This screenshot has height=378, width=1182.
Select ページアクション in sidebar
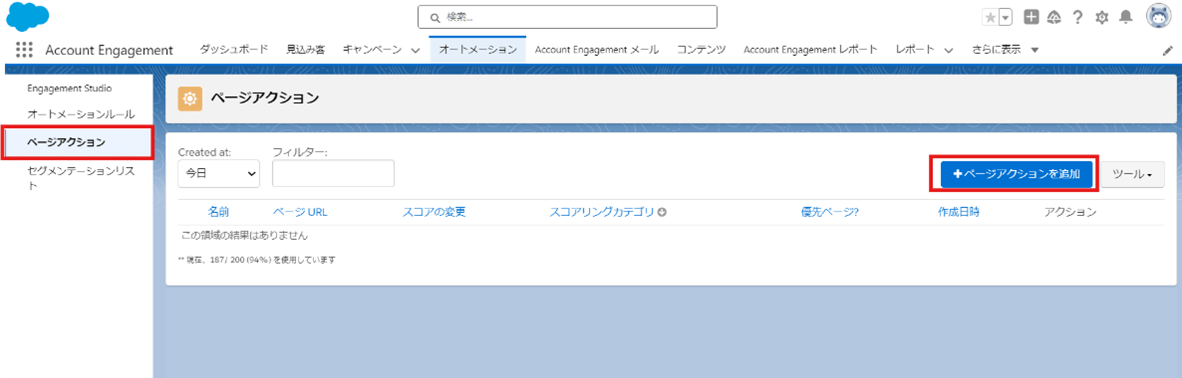(x=77, y=142)
